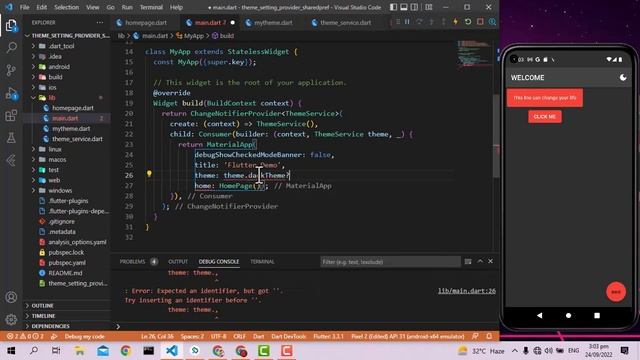
Task: Open Customize Layout icon in title bar
Action: pos(429,7)
